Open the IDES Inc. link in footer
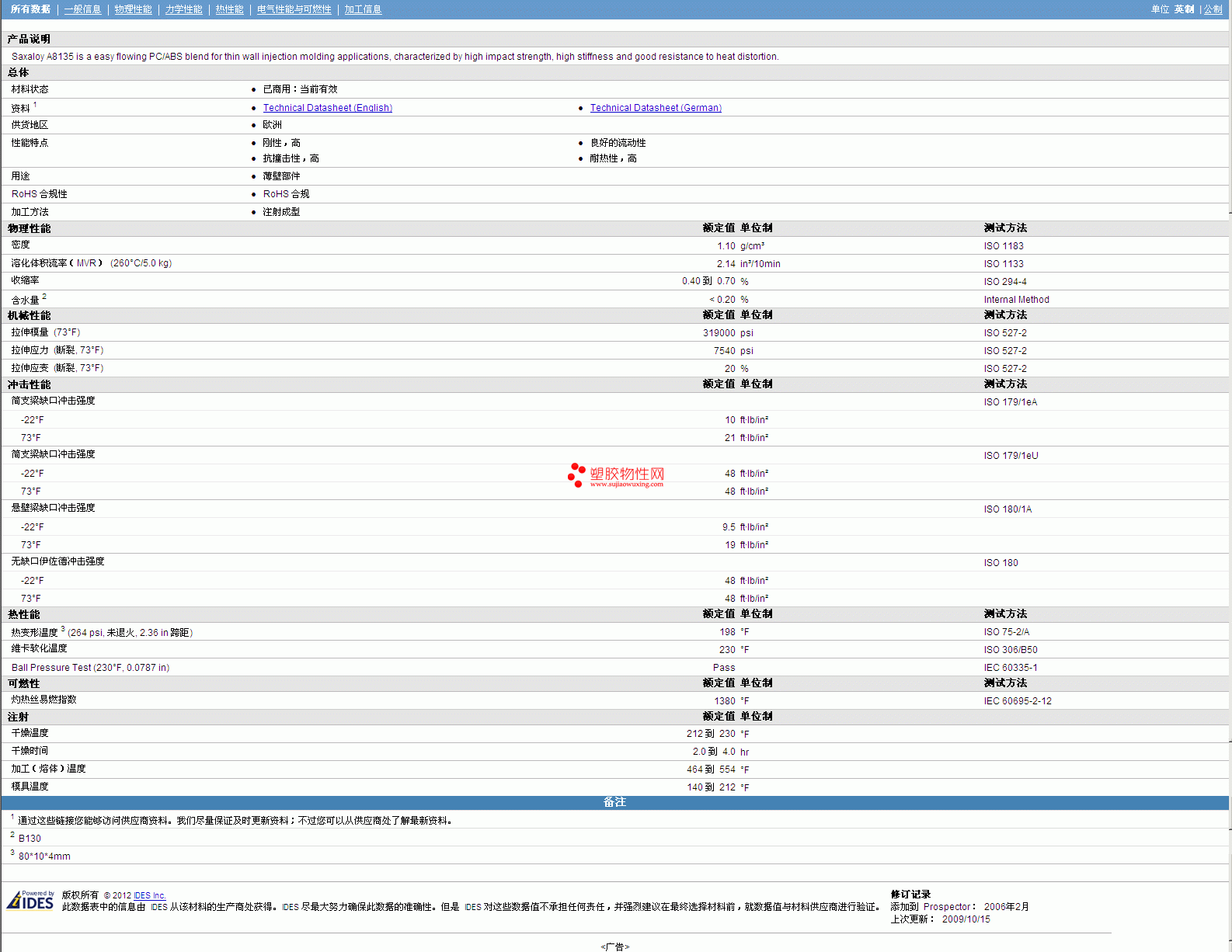1232x952 pixels. (x=150, y=895)
